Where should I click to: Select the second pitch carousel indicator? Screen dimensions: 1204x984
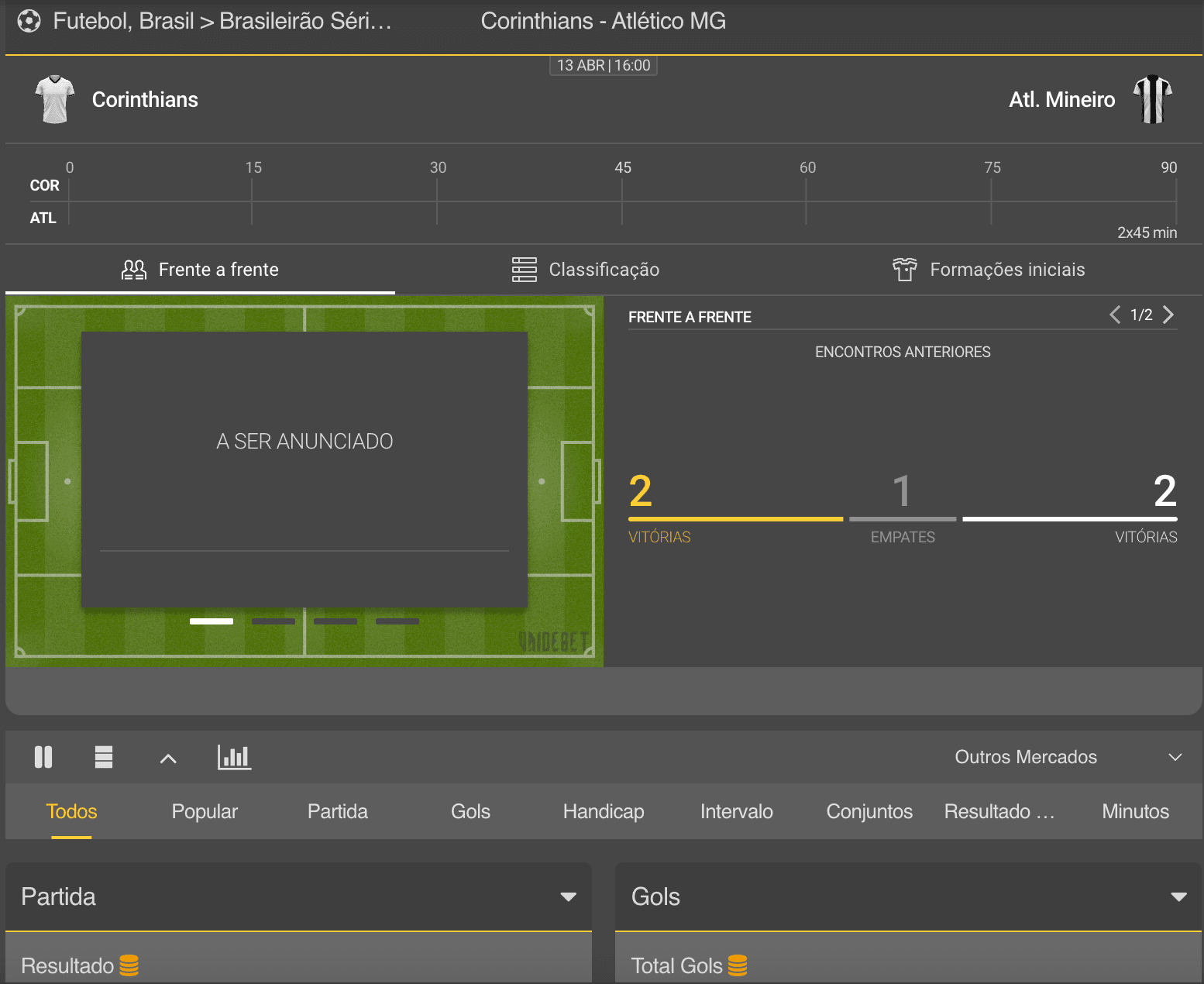pos(273,621)
